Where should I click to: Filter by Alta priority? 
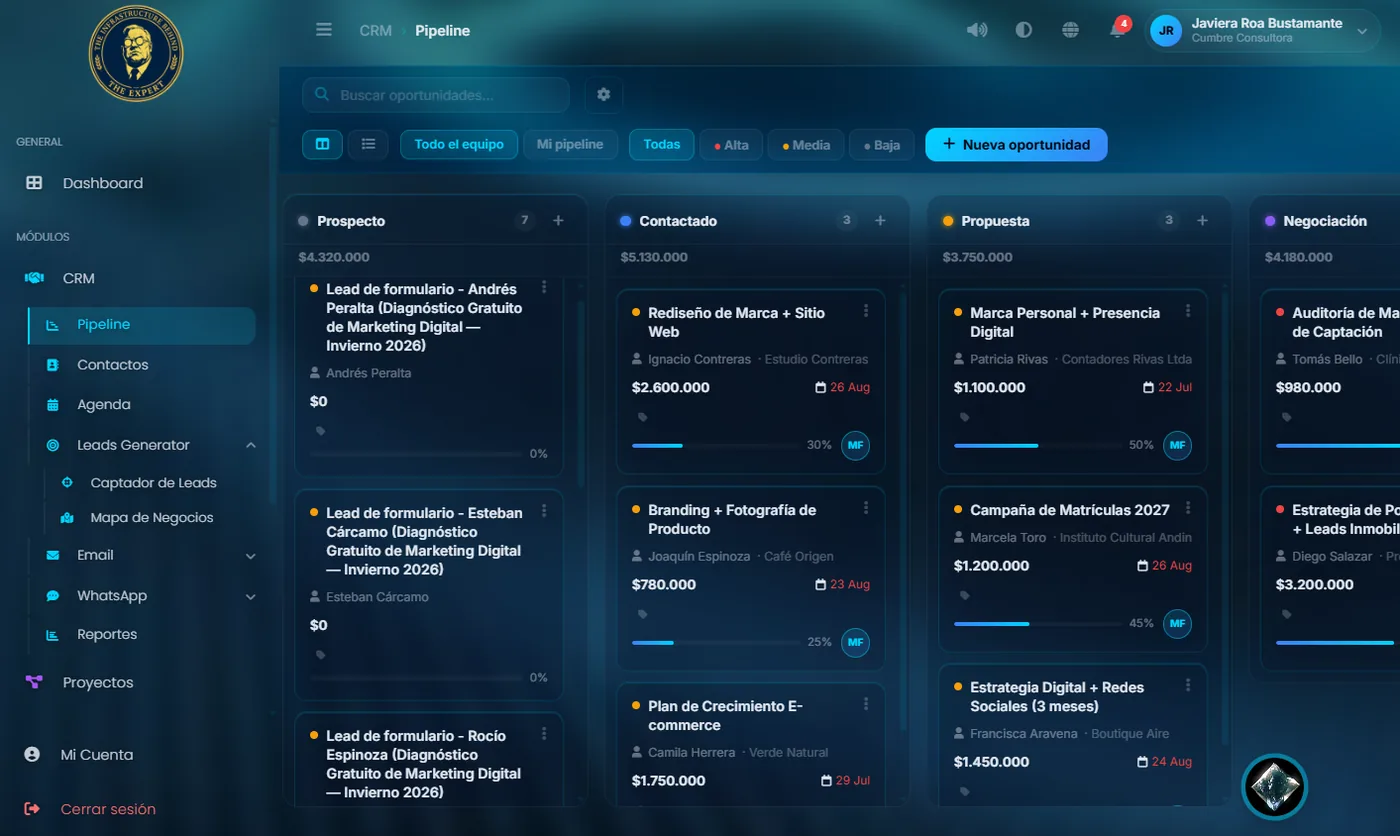731,145
